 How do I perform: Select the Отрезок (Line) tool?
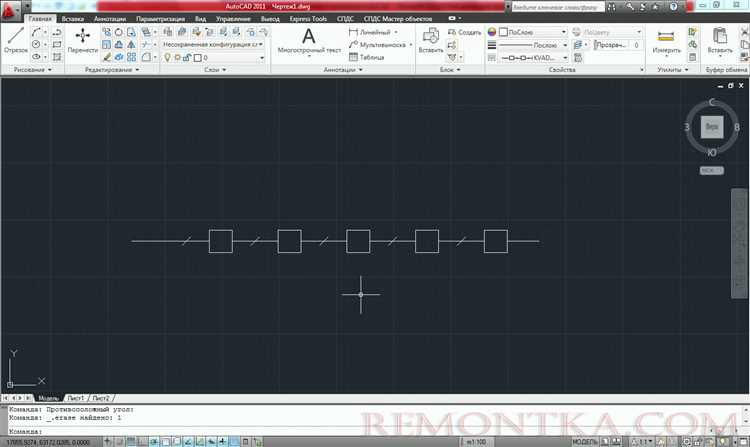click(x=15, y=41)
